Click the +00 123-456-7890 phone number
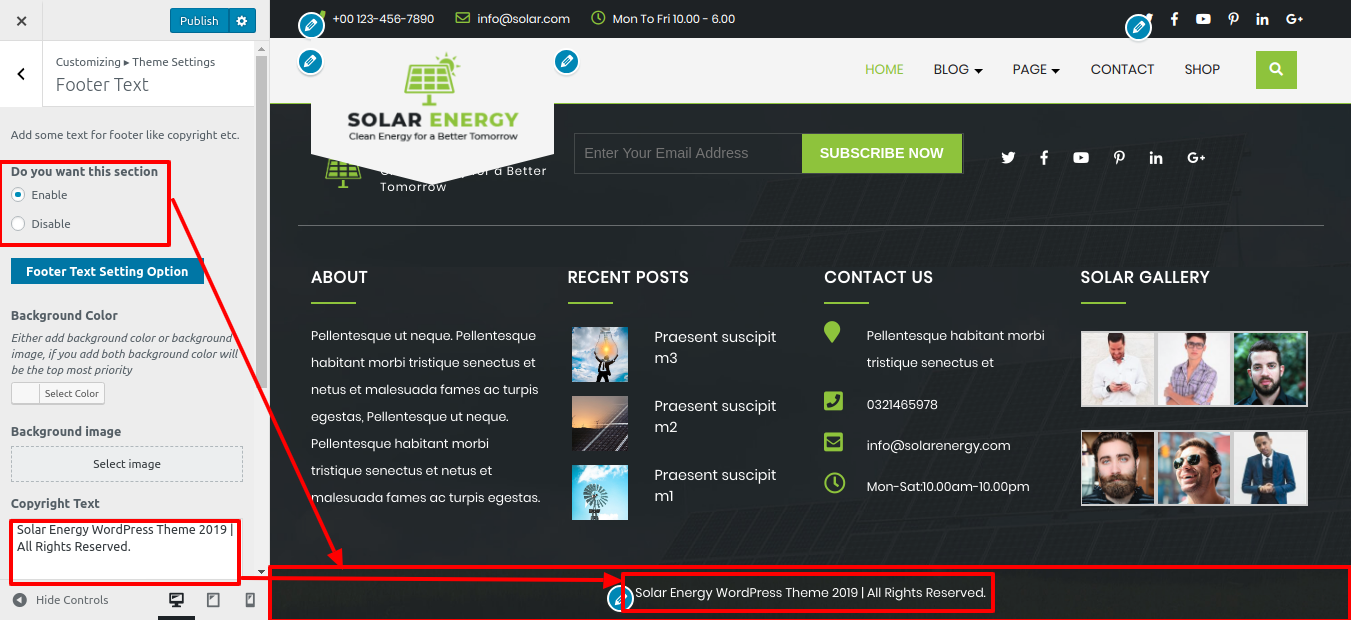The width and height of the screenshot is (1351, 620). [383, 19]
